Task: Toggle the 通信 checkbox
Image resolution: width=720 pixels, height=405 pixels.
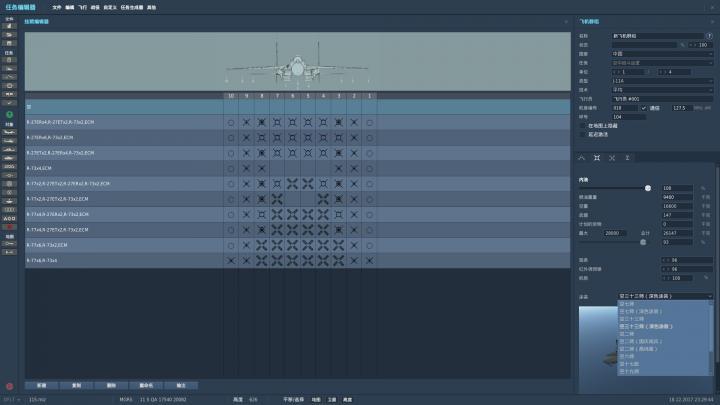Action: tap(644, 107)
